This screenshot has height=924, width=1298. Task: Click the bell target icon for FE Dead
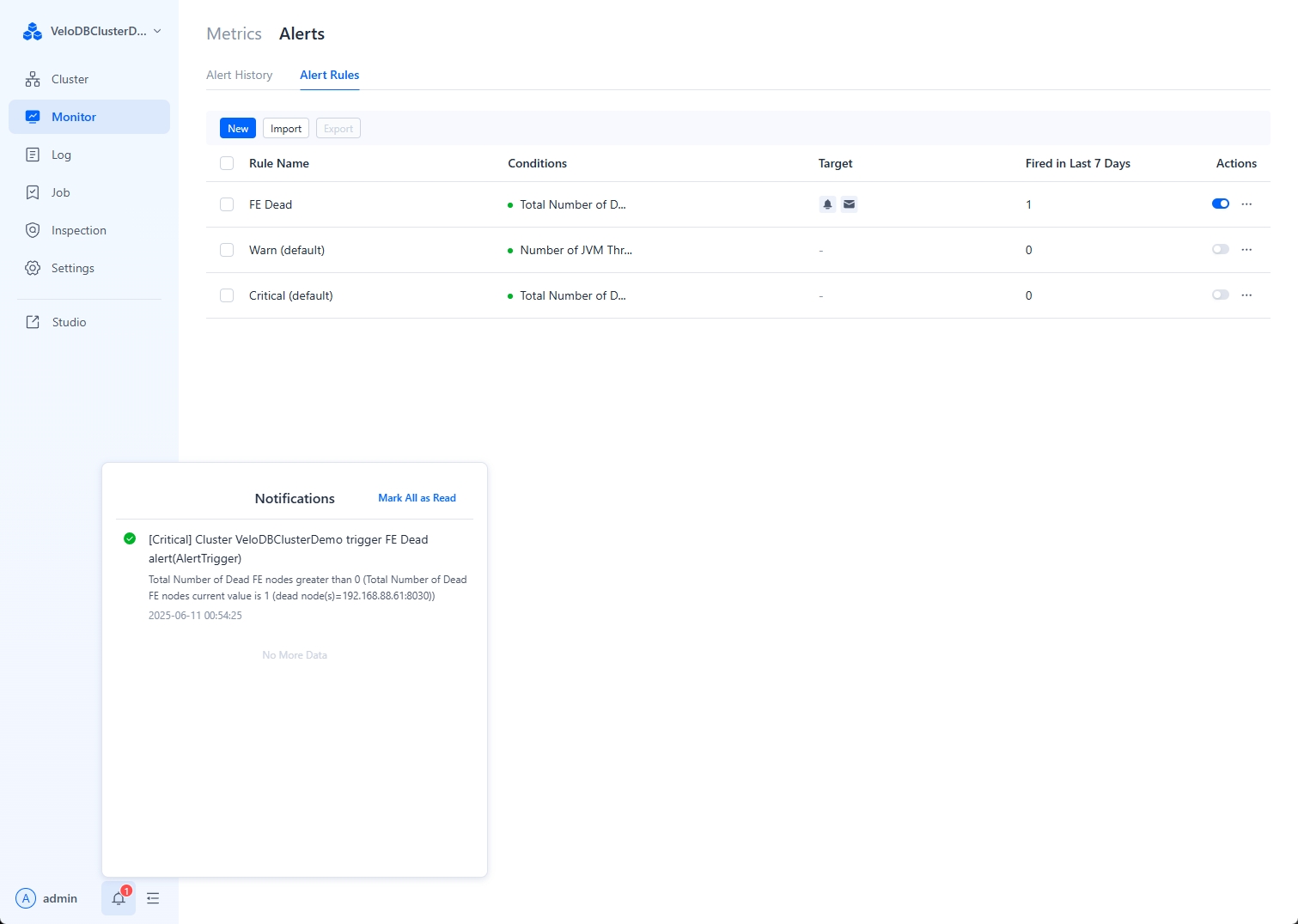click(x=827, y=204)
